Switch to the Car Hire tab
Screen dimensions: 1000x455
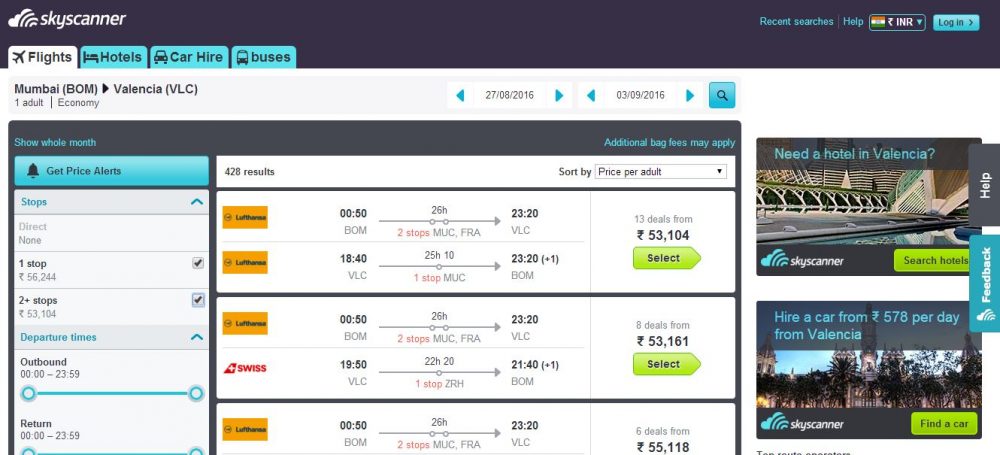189,57
